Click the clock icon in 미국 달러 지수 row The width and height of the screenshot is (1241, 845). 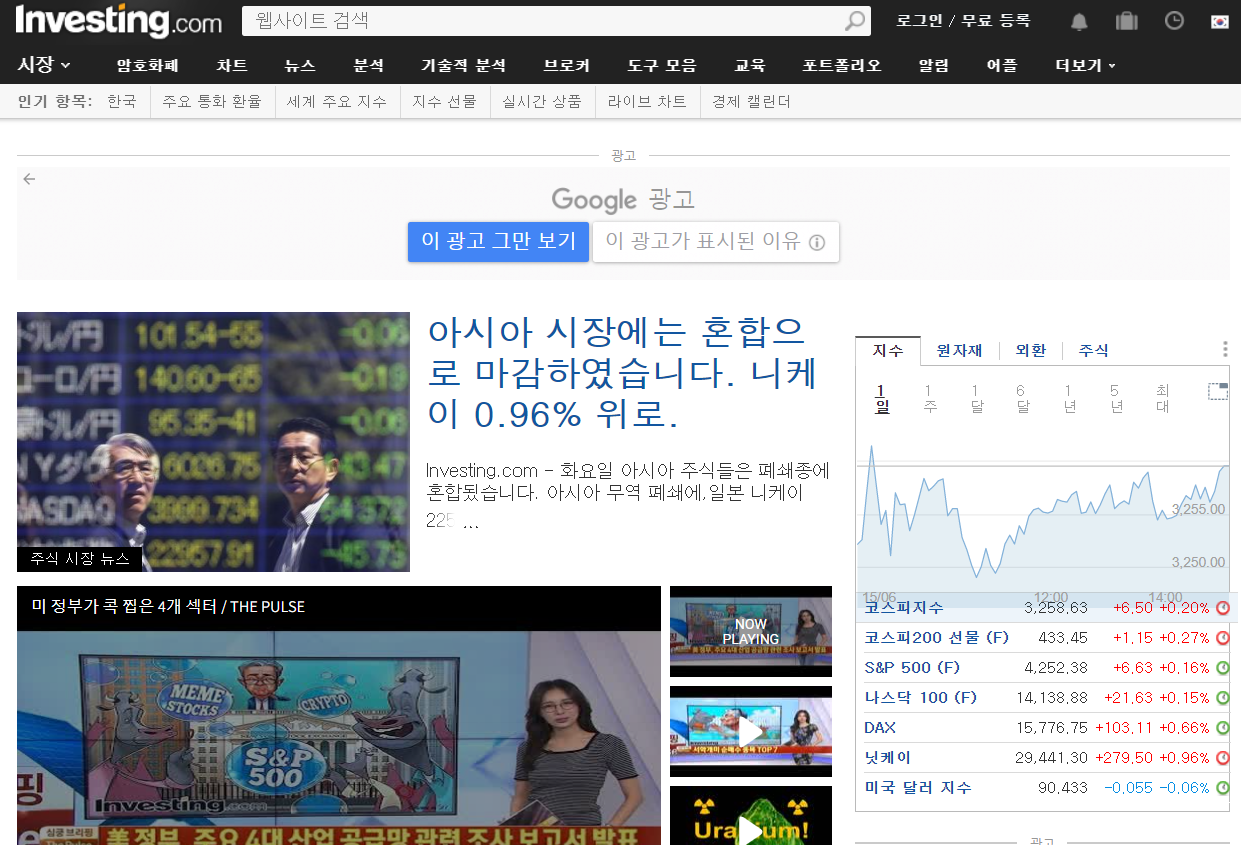pos(1223,788)
